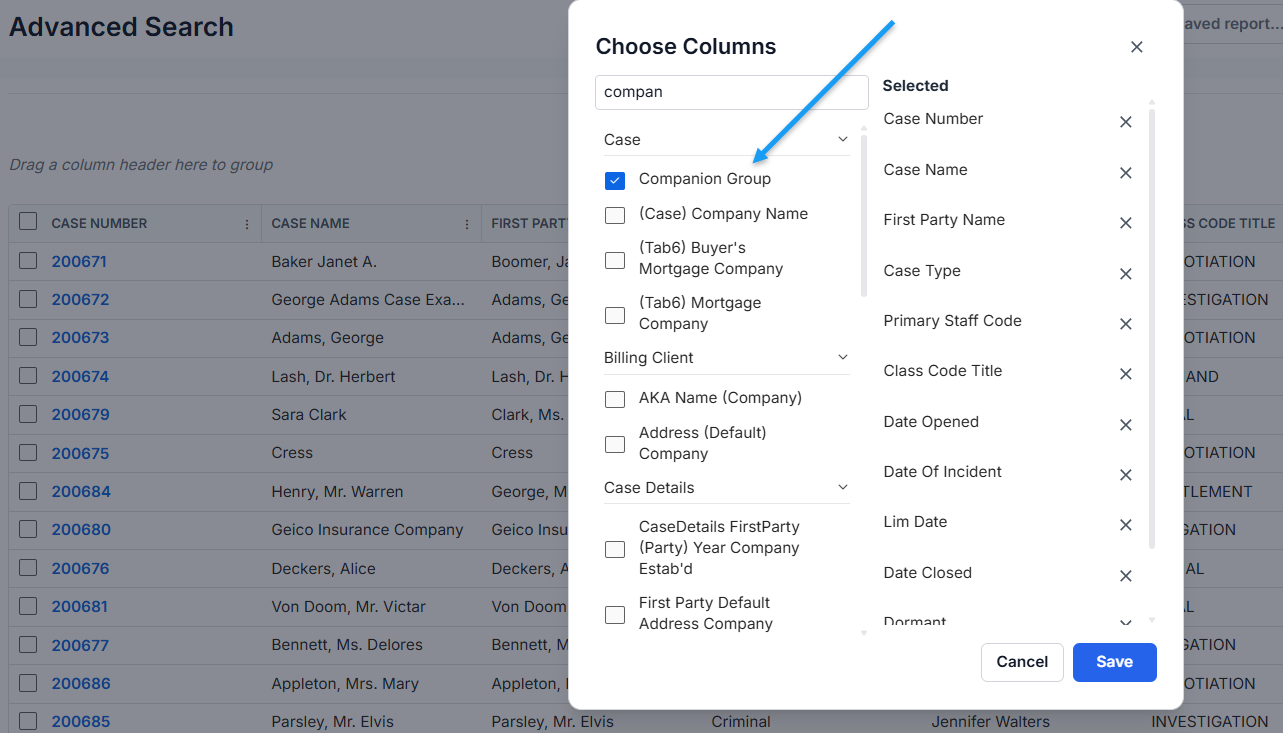The width and height of the screenshot is (1283, 733).
Task: Remove Class Code Title from Selected list
Action: click(1125, 374)
